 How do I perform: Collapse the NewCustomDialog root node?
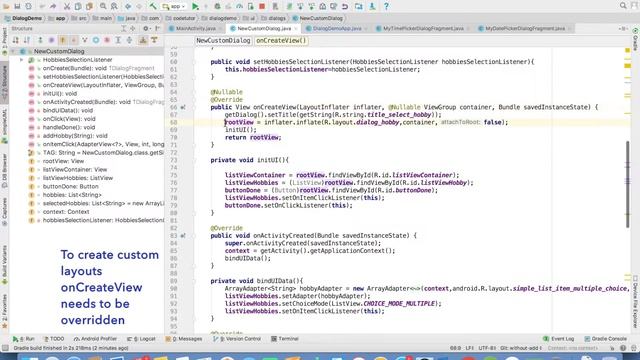coord(13,51)
